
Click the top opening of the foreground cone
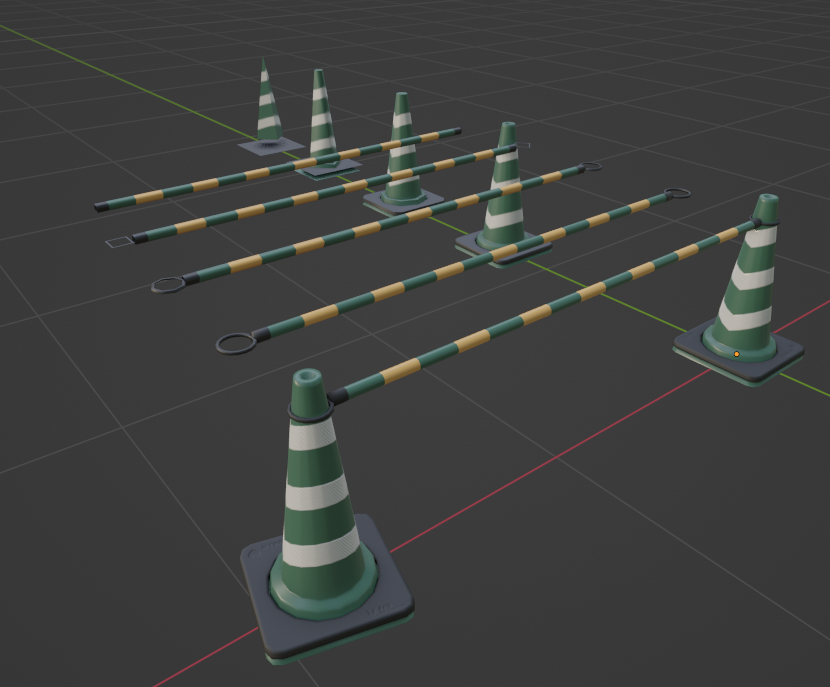pos(307,379)
